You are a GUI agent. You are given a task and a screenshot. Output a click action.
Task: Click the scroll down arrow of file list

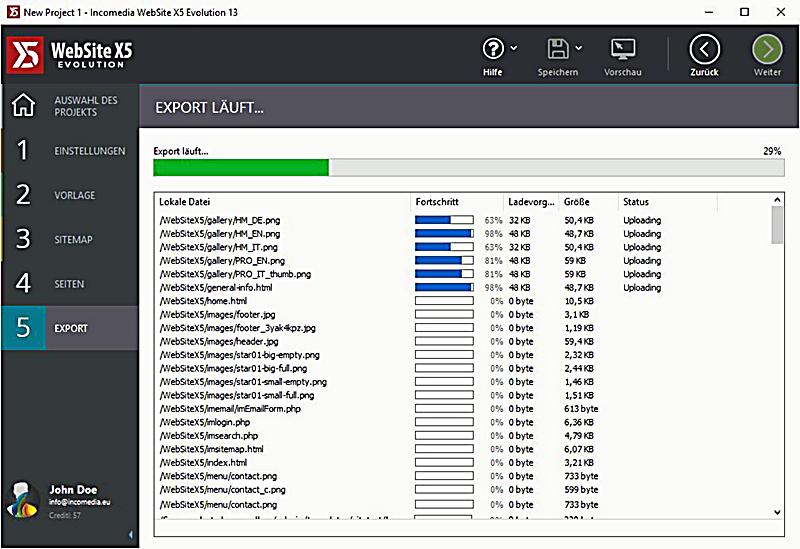pyautogui.click(x=777, y=512)
